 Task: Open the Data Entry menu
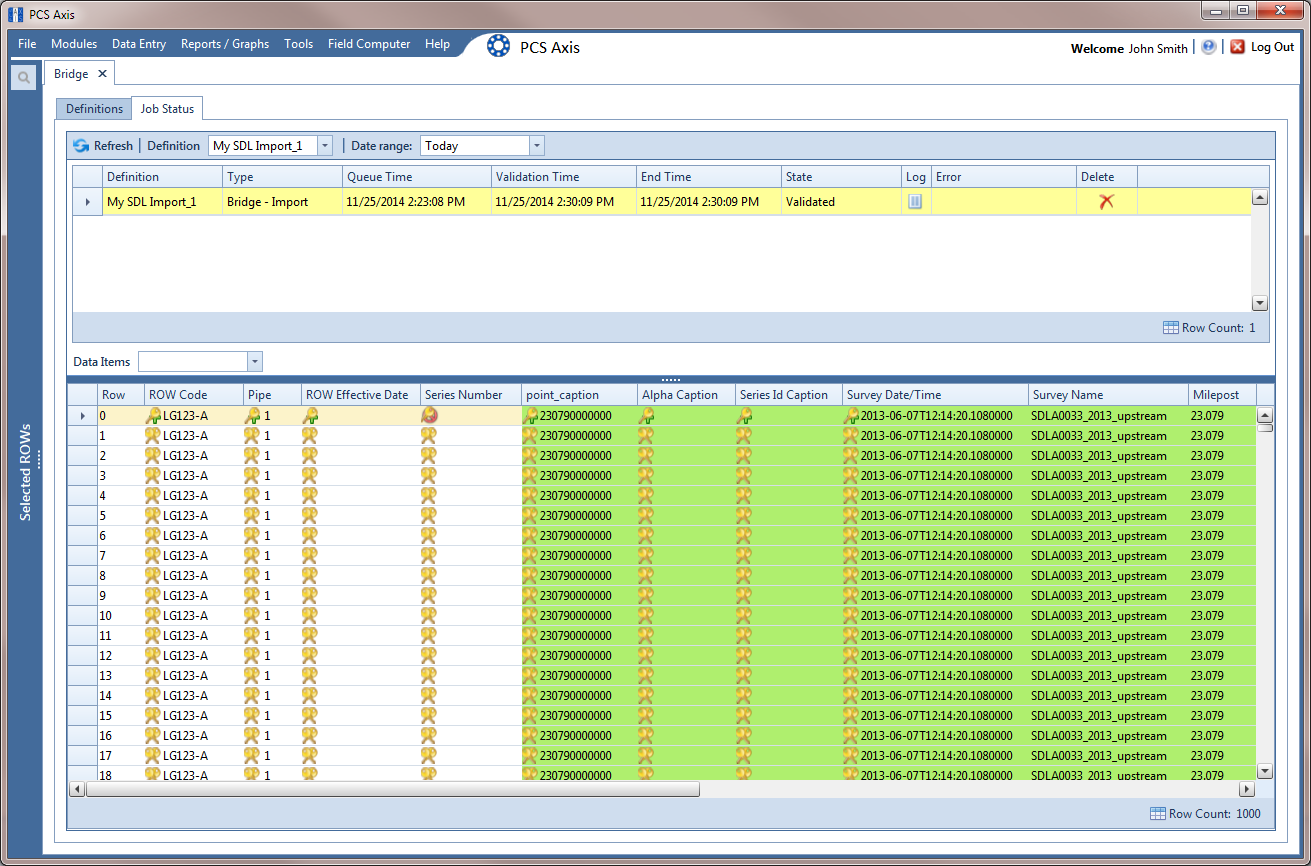click(x=139, y=44)
